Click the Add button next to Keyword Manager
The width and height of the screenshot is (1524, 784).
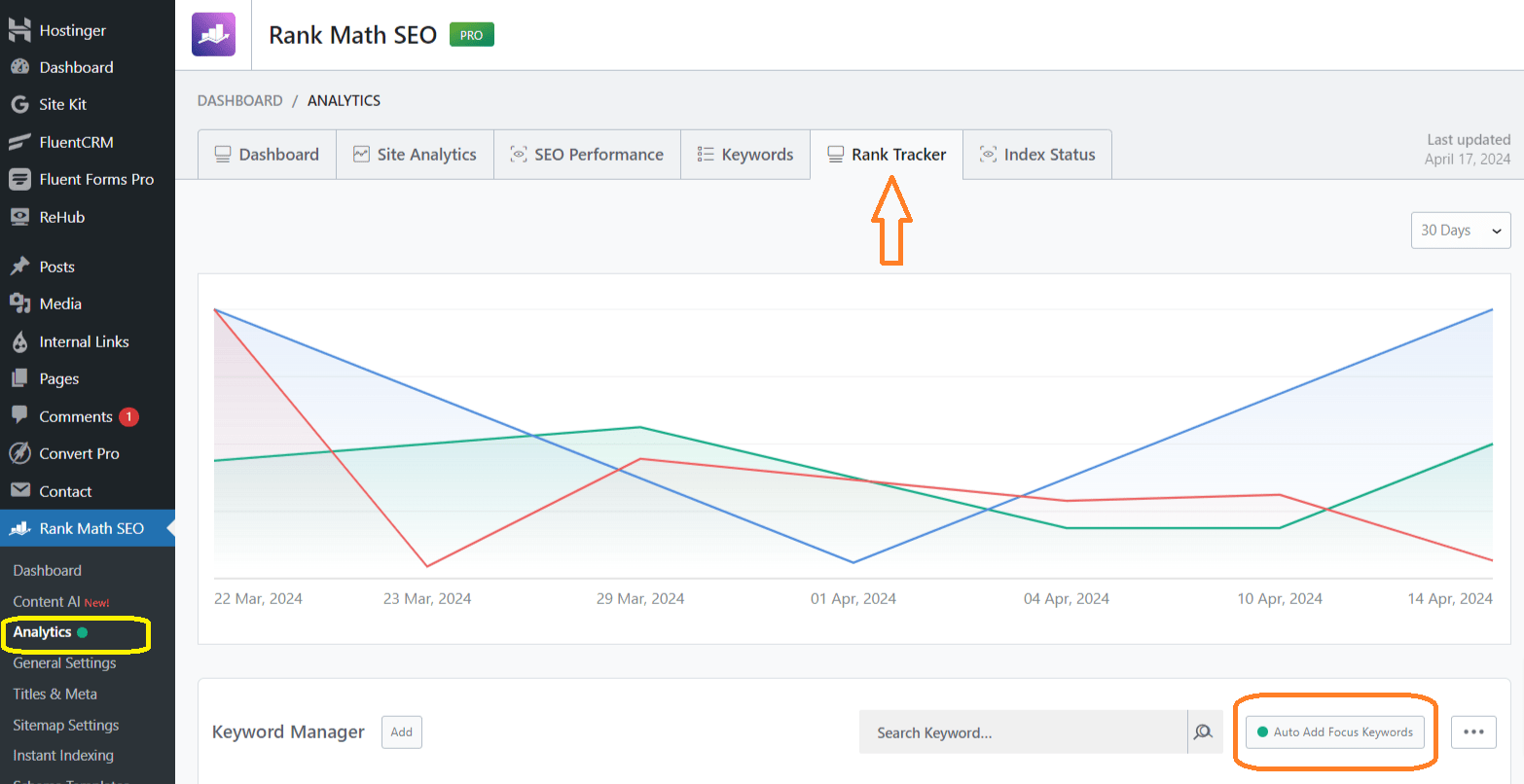pyautogui.click(x=402, y=732)
